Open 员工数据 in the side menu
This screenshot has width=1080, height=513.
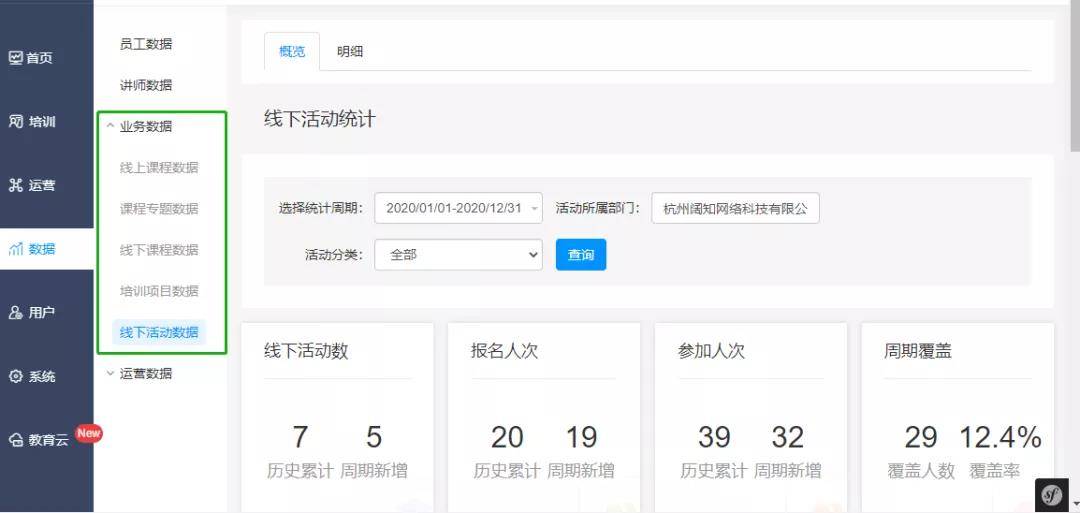coord(146,44)
